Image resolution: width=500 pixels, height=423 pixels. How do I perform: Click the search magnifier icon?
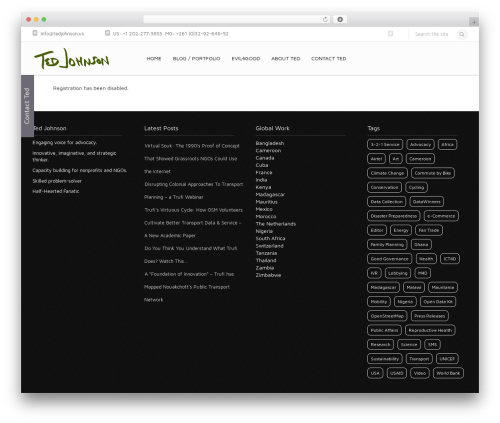pos(462,34)
